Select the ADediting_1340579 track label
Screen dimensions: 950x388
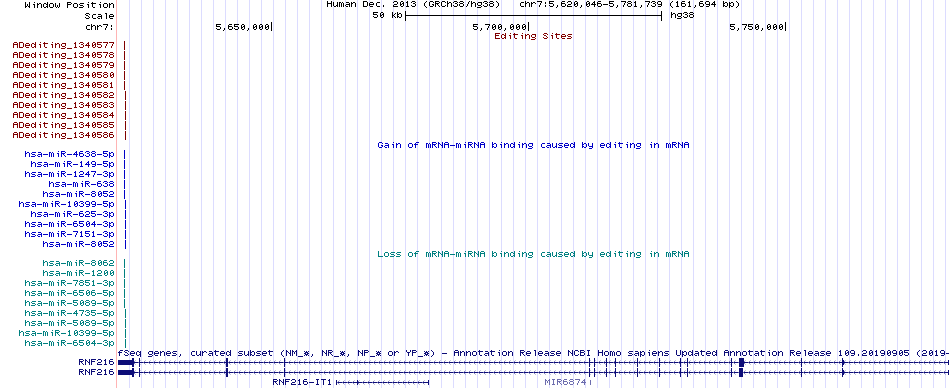click(64, 65)
